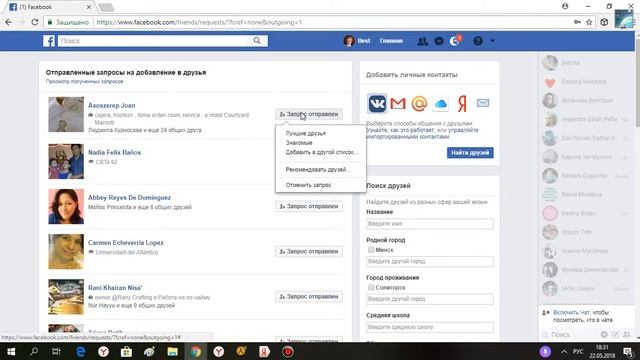Launch Microsoft Edge from taskbar

80,351
